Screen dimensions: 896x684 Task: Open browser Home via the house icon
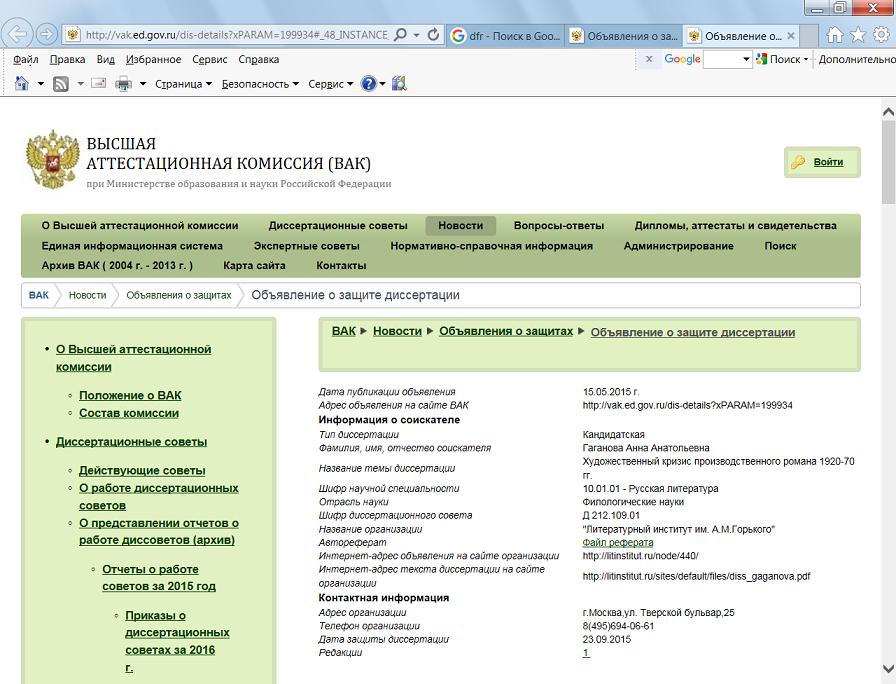click(834, 35)
